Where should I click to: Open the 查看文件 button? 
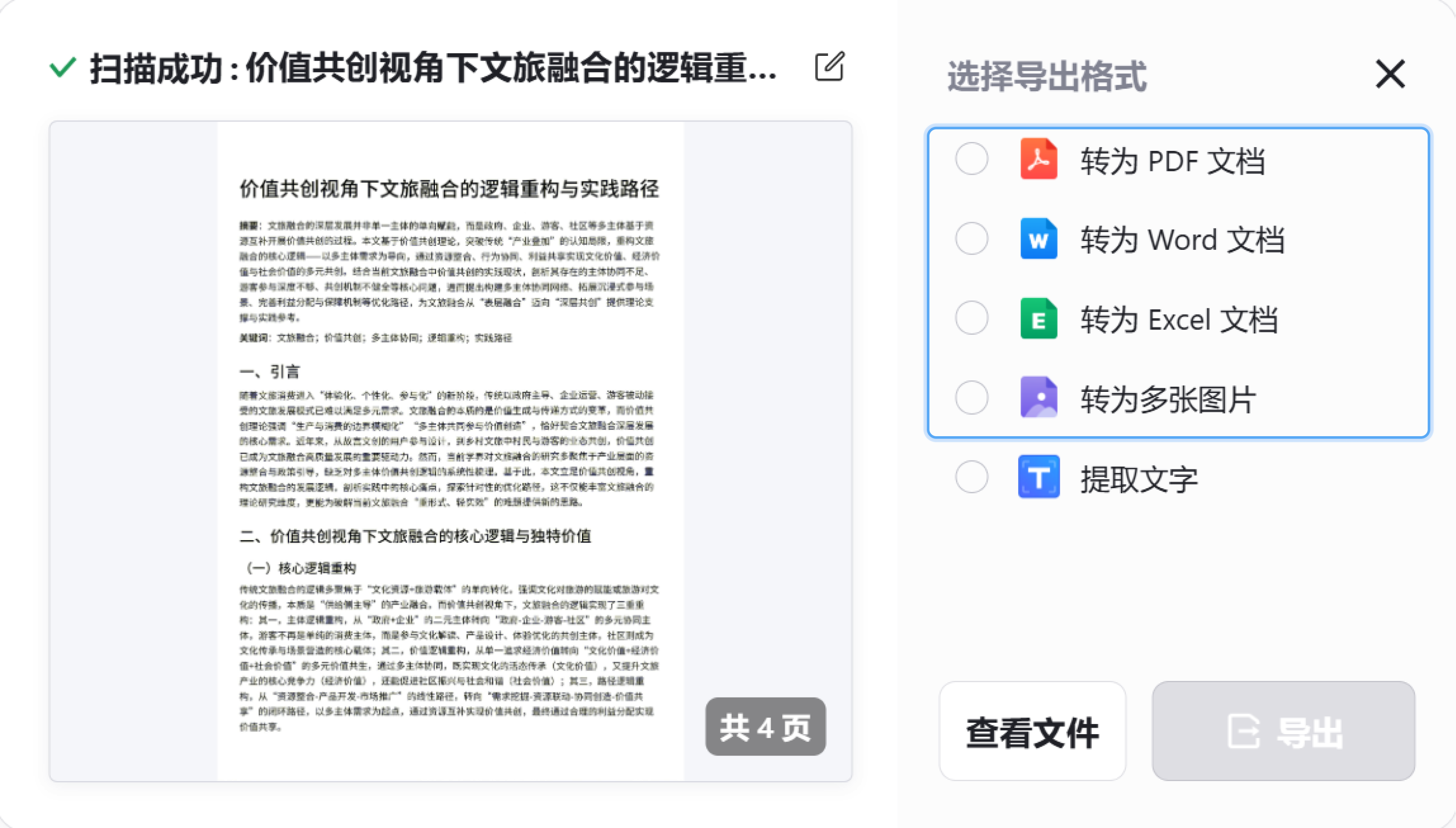click(x=1033, y=731)
